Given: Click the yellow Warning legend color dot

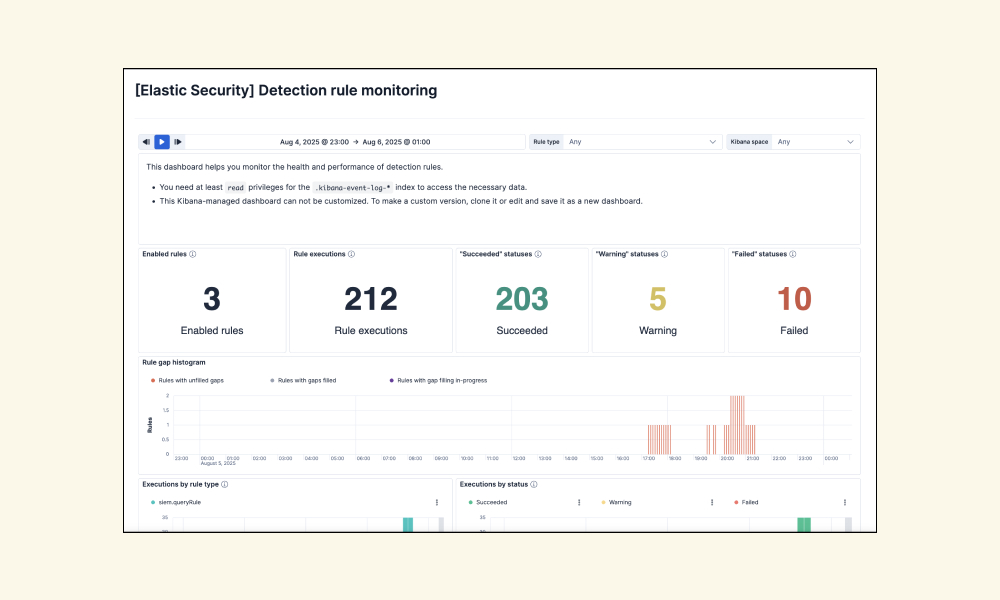Looking at the screenshot, I should 603,502.
